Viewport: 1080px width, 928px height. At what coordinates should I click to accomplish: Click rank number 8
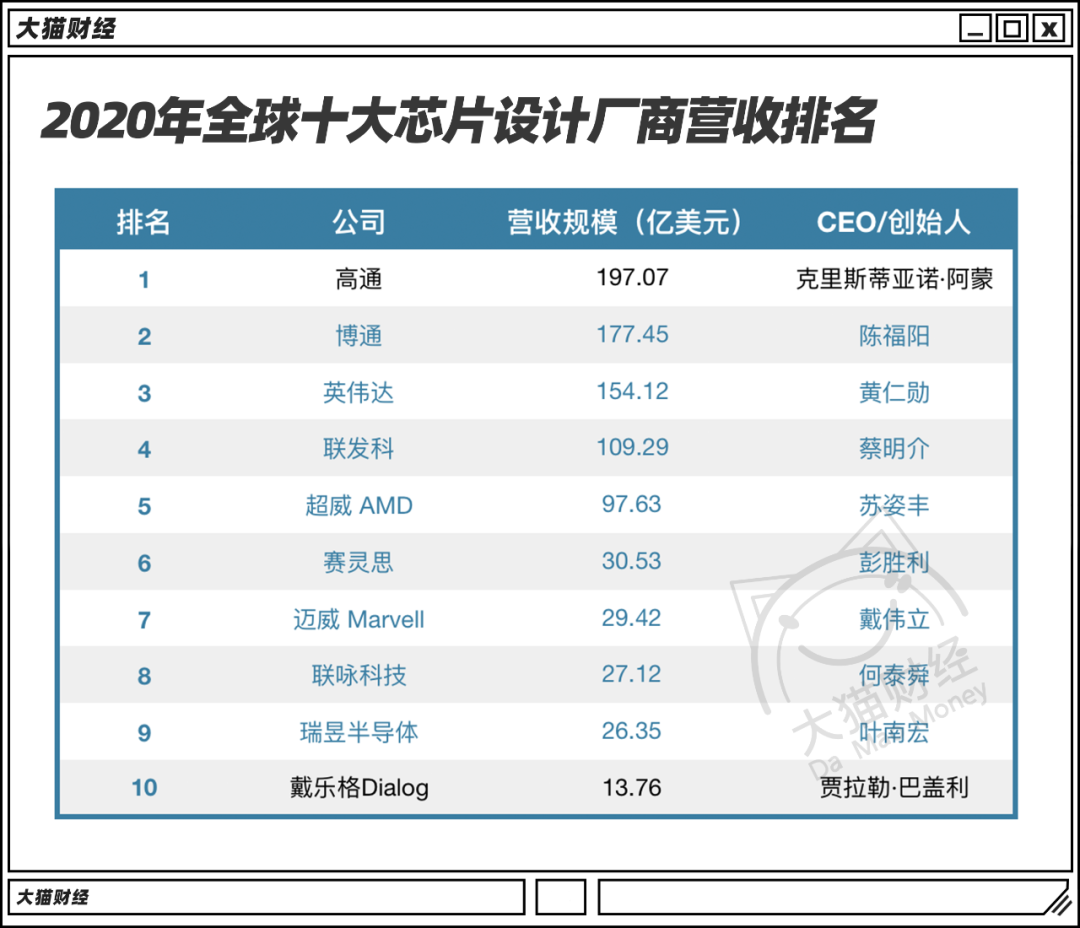tap(144, 676)
